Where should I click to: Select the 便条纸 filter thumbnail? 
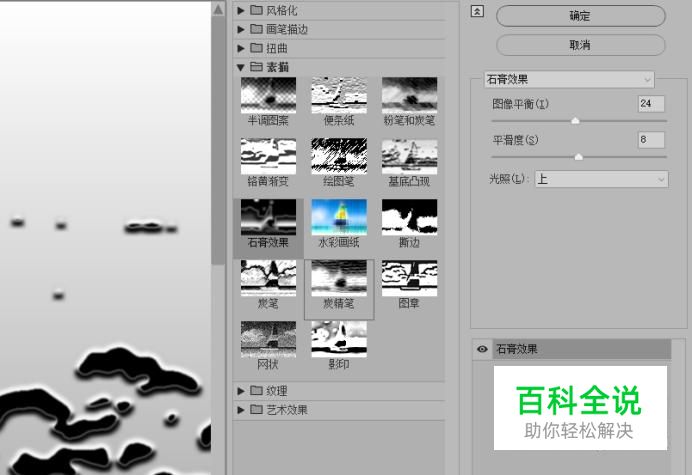coord(339,95)
